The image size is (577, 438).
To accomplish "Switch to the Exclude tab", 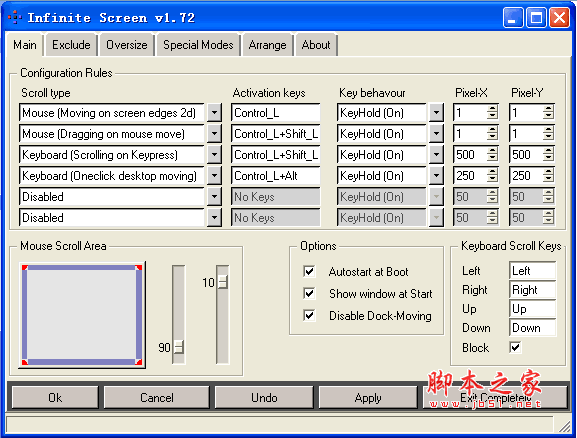I will tap(71, 45).
